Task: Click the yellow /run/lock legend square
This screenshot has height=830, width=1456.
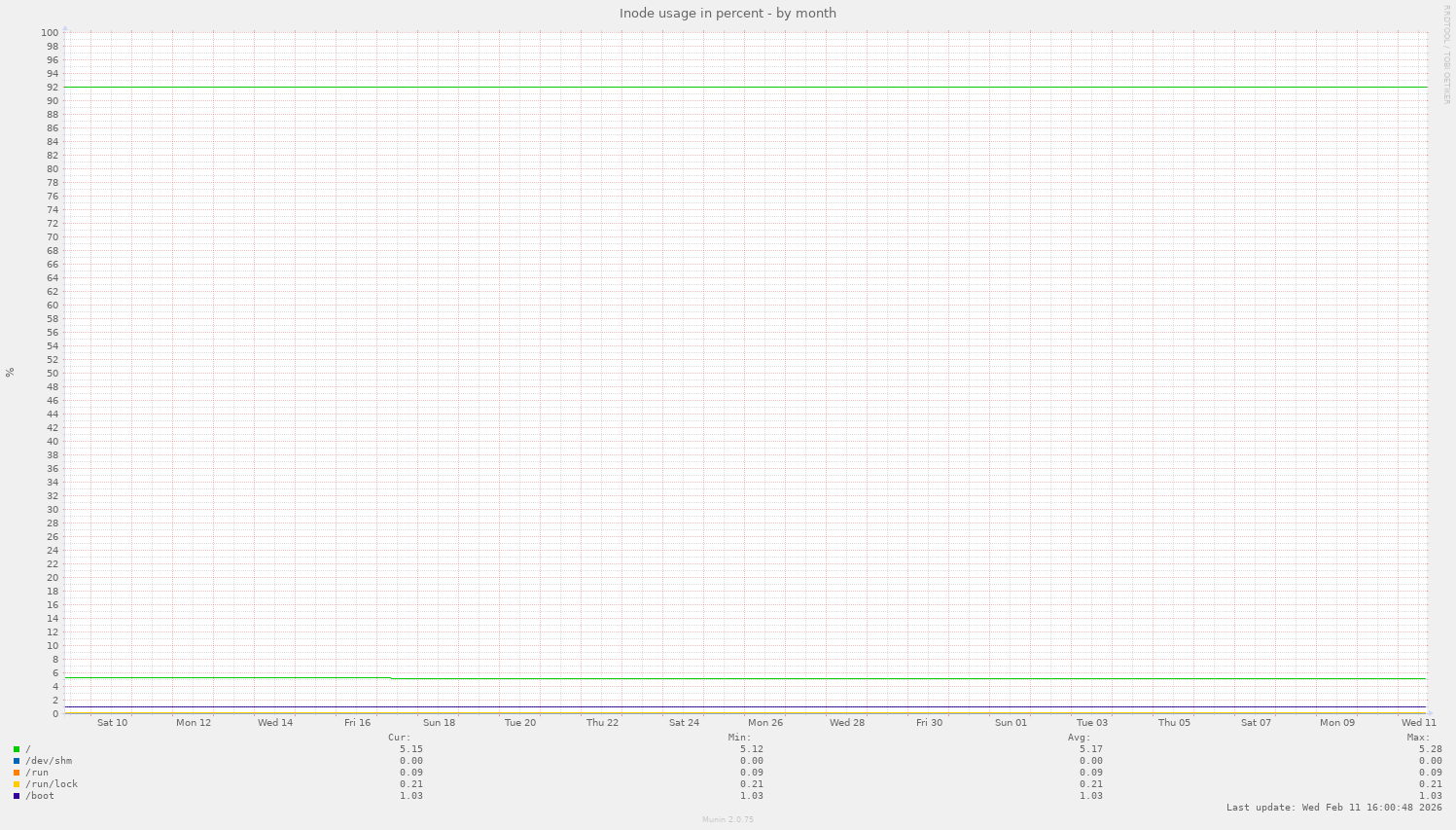Action: 17,783
